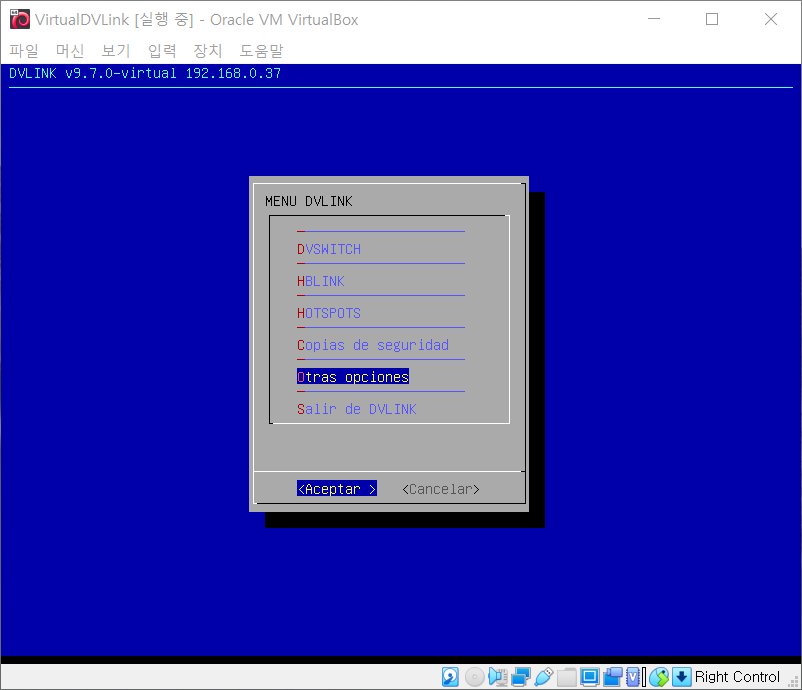Image resolution: width=802 pixels, height=690 pixels.
Task: Click the keyboard capture arrow icon
Action: click(x=682, y=677)
